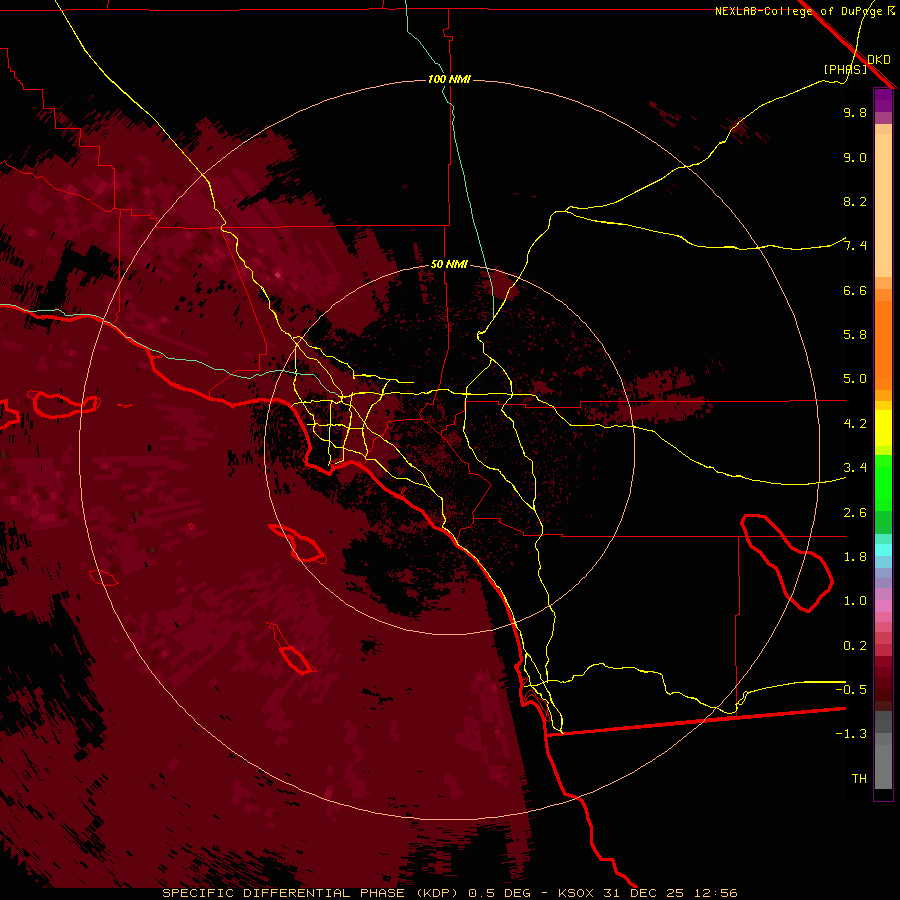The height and width of the screenshot is (900, 900).
Task: Click the 0.2 value on the scale
Action: coord(855,646)
